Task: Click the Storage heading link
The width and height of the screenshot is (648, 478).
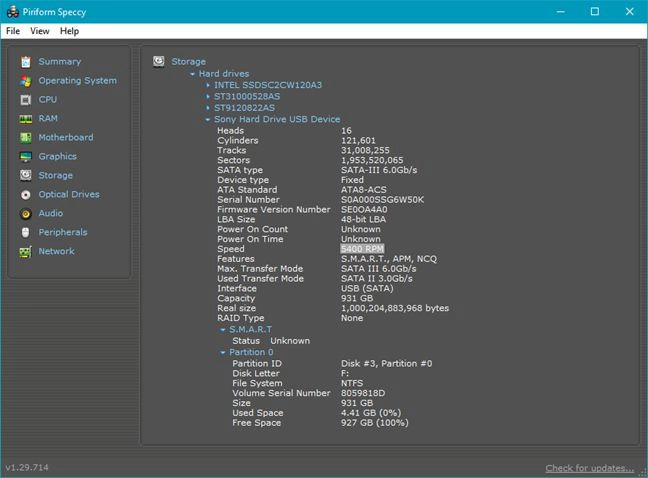Action: pyautogui.click(x=188, y=62)
